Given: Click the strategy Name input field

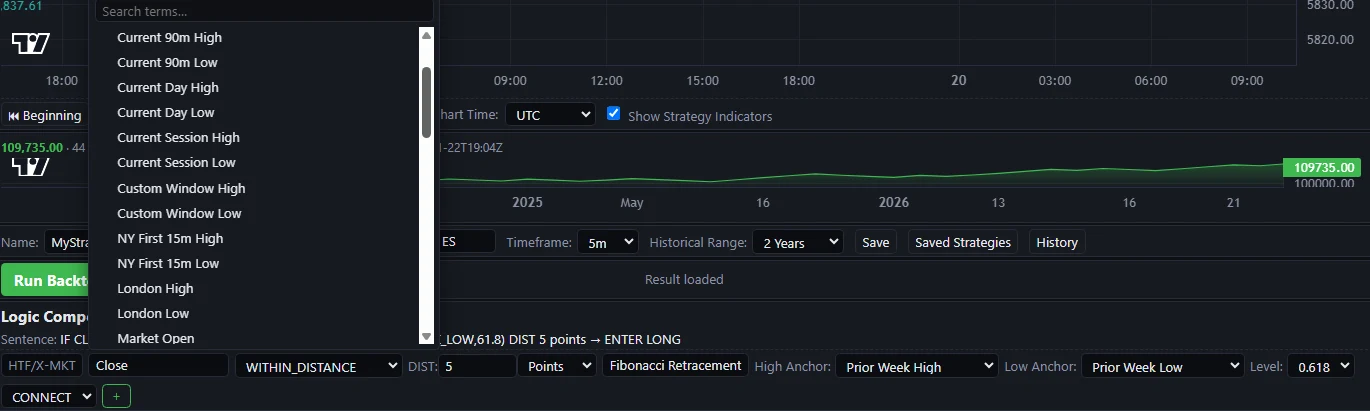Looking at the screenshot, I should coord(67,242).
